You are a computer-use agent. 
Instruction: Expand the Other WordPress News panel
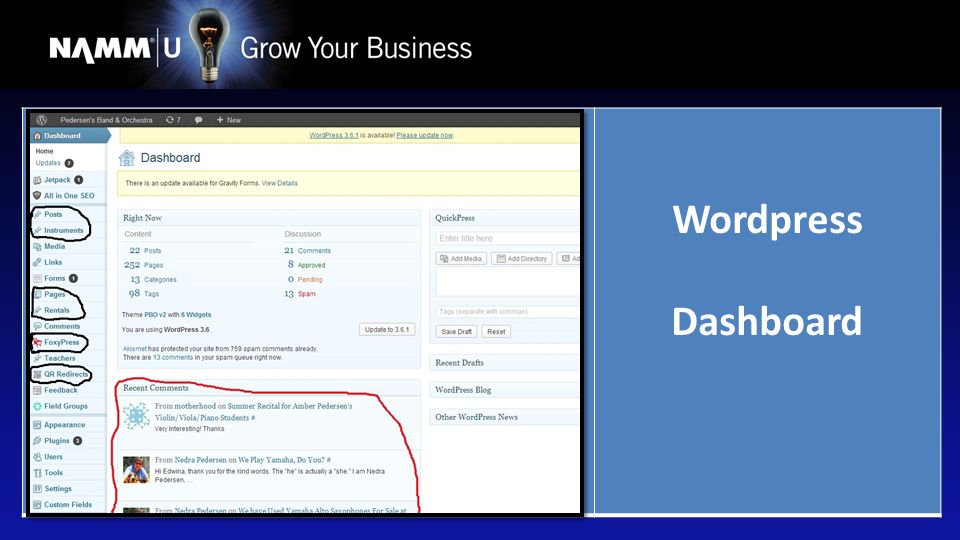pyautogui.click(x=504, y=417)
